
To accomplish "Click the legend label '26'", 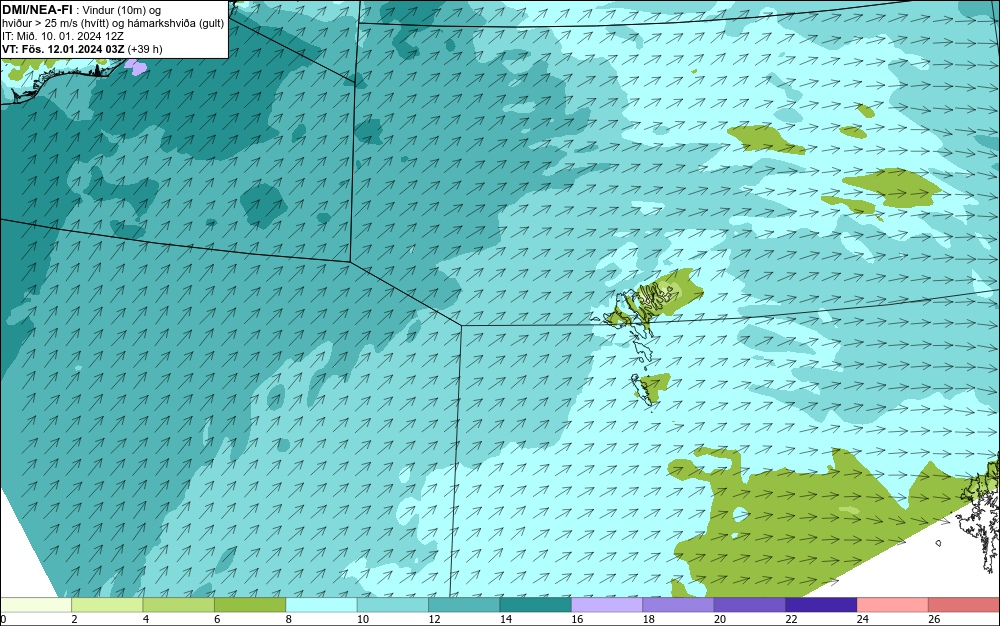I will tap(934, 619).
